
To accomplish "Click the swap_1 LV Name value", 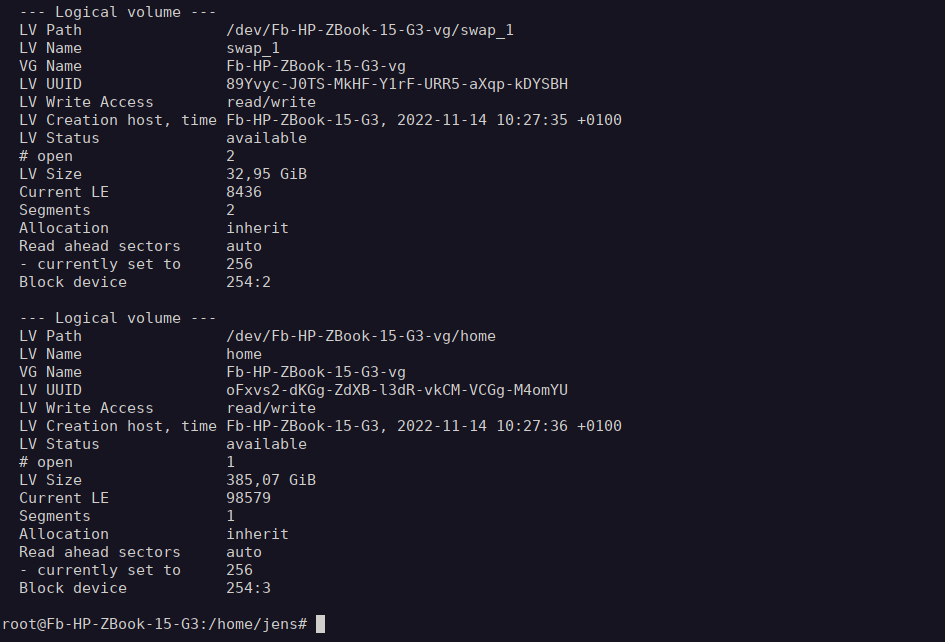I will [253, 48].
